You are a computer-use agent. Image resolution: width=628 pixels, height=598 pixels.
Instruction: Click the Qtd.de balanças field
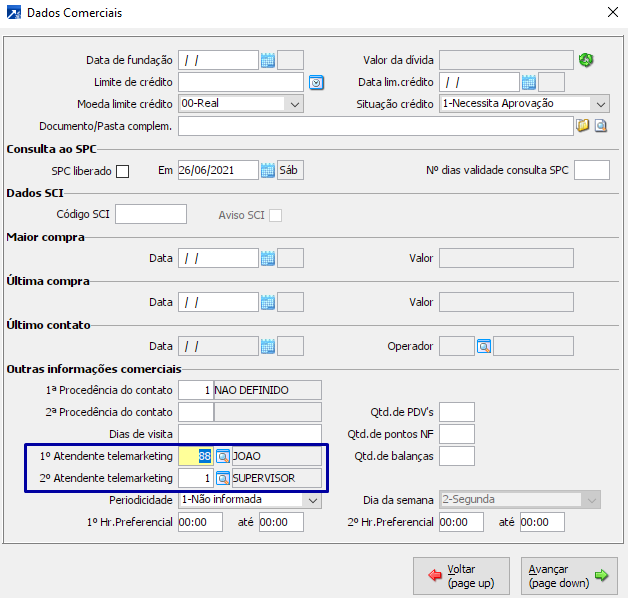point(457,457)
